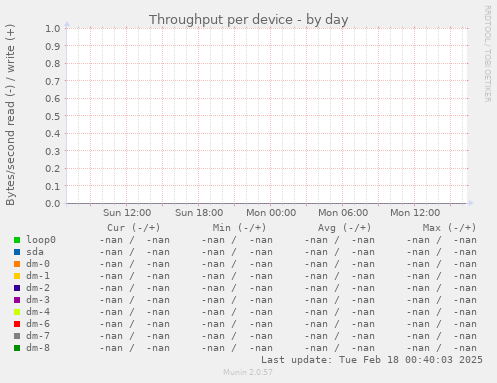Click the sda blue legend swatch

(17, 252)
